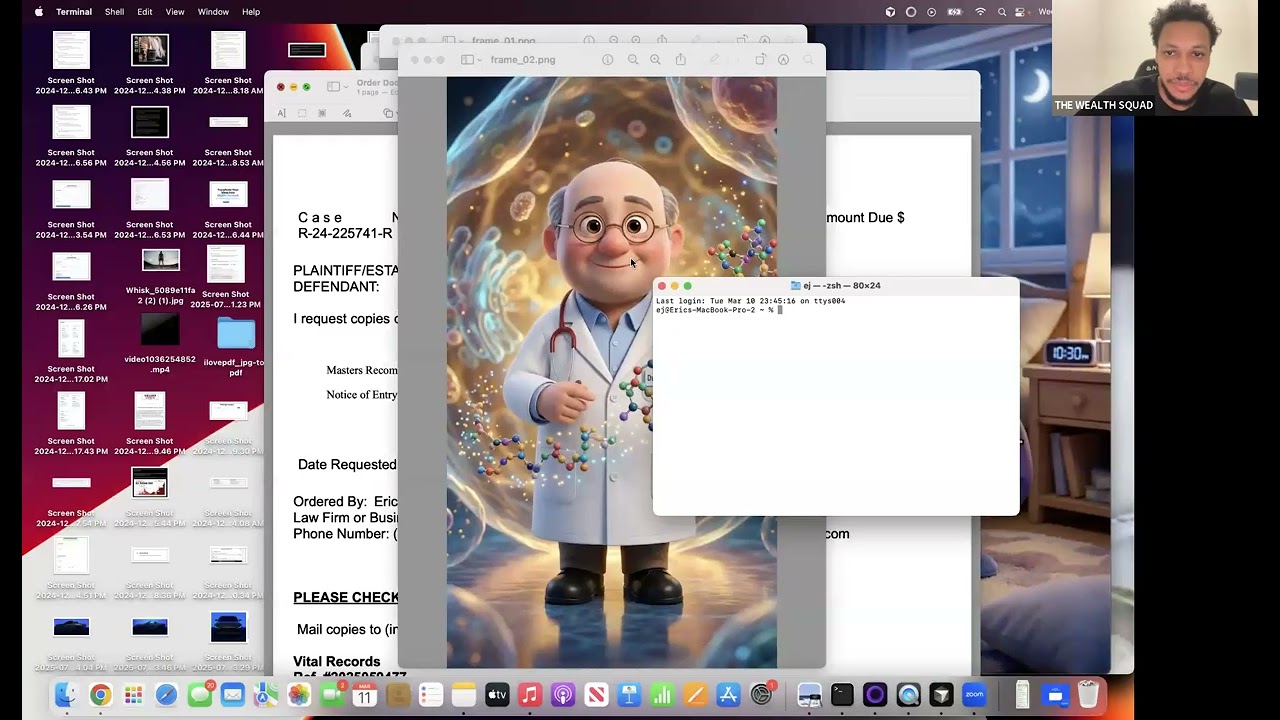
Task: Launch Safari from the Dock
Action: [x=166, y=695]
